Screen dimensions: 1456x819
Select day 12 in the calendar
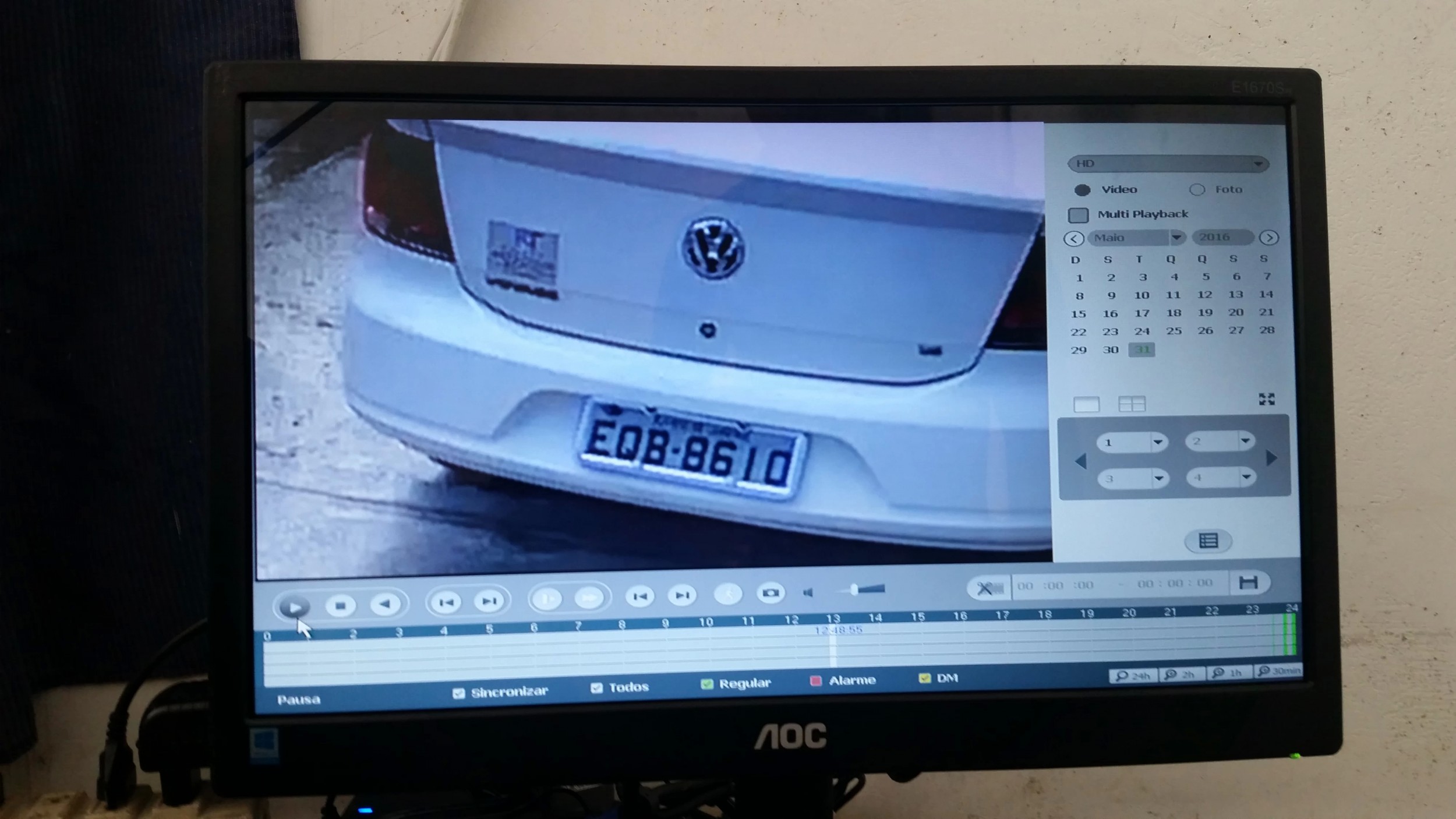1204,295
